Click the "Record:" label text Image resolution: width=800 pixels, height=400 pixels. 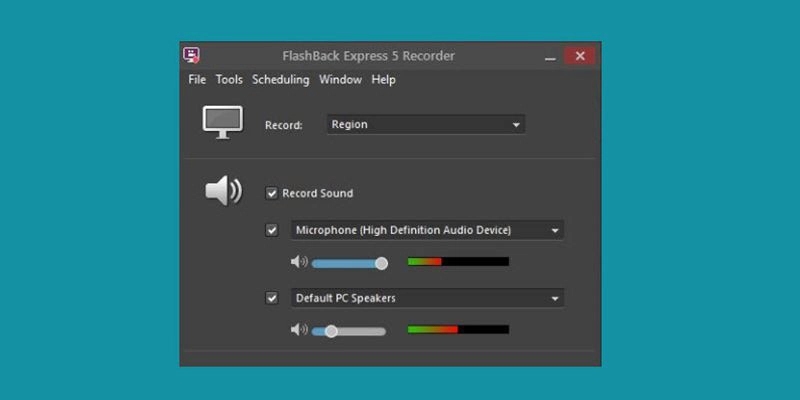(284, 126)
